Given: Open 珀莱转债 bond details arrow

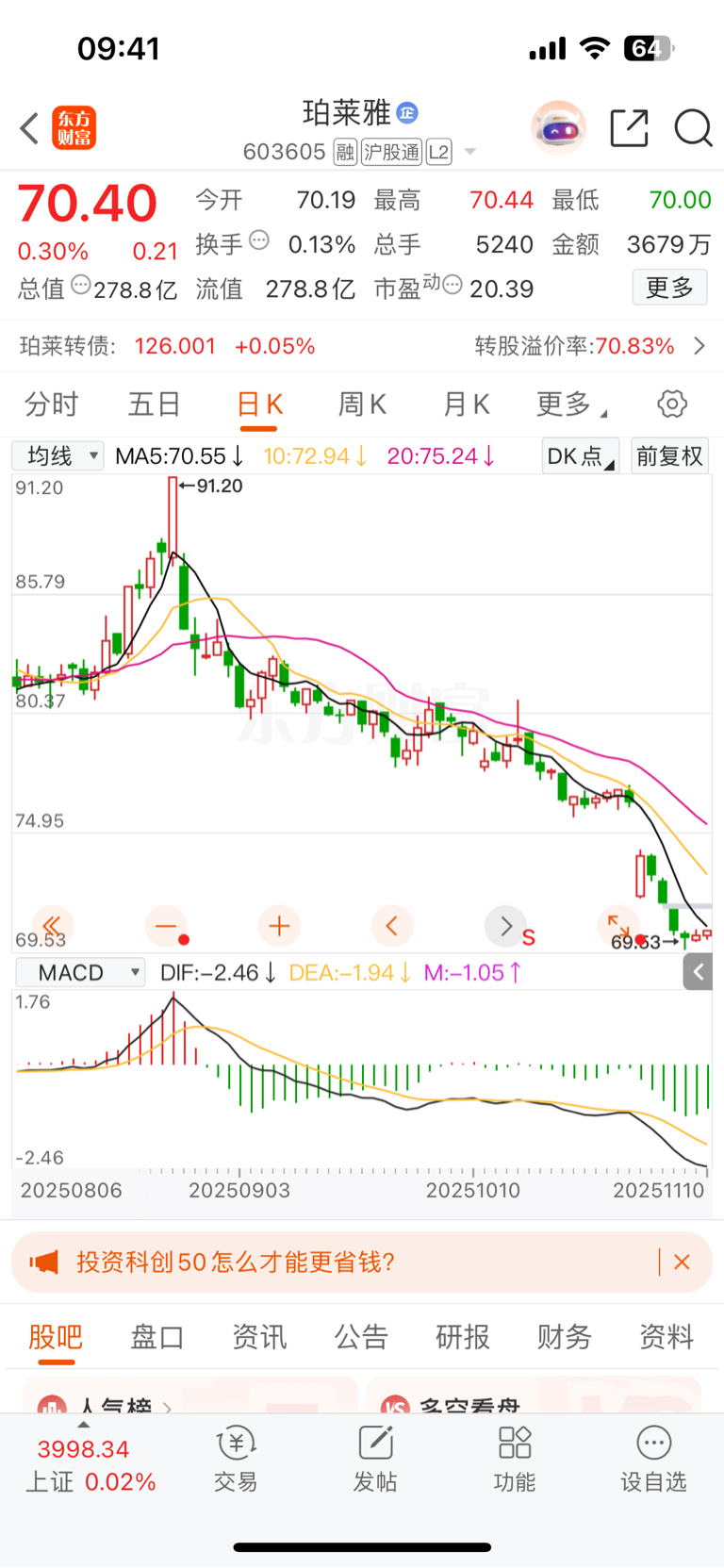Looking at the screenshot, I should point(699,346).
